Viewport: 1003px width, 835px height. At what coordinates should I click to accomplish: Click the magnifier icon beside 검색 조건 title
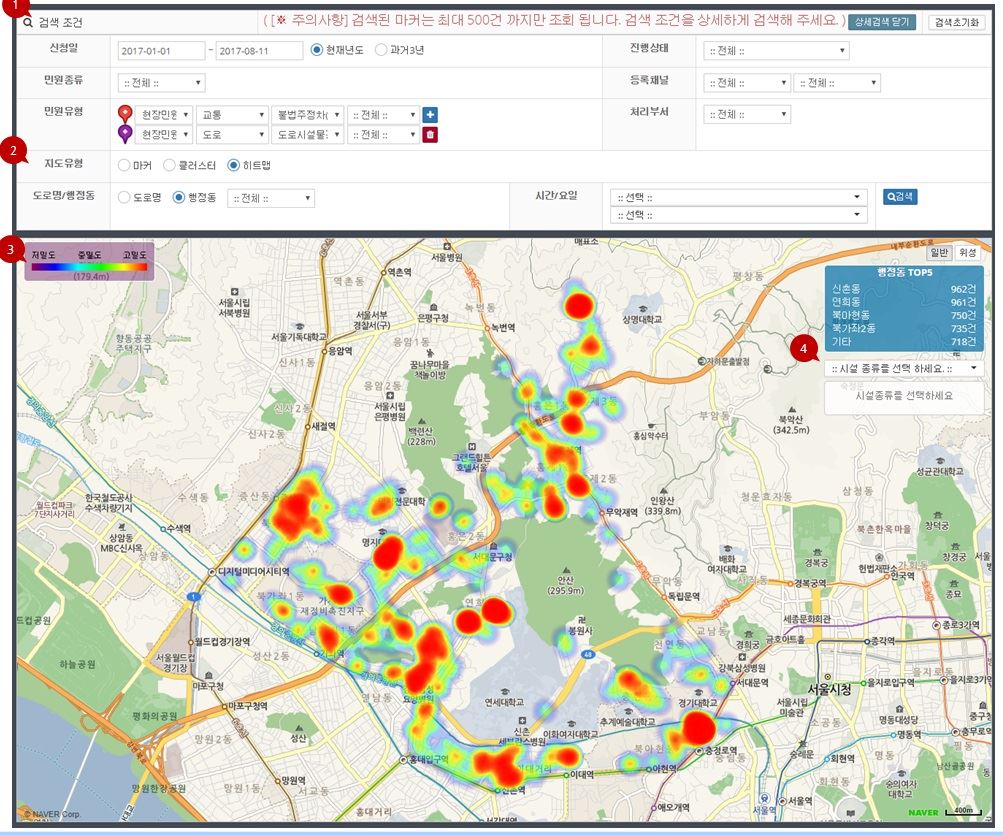(27, 21)
